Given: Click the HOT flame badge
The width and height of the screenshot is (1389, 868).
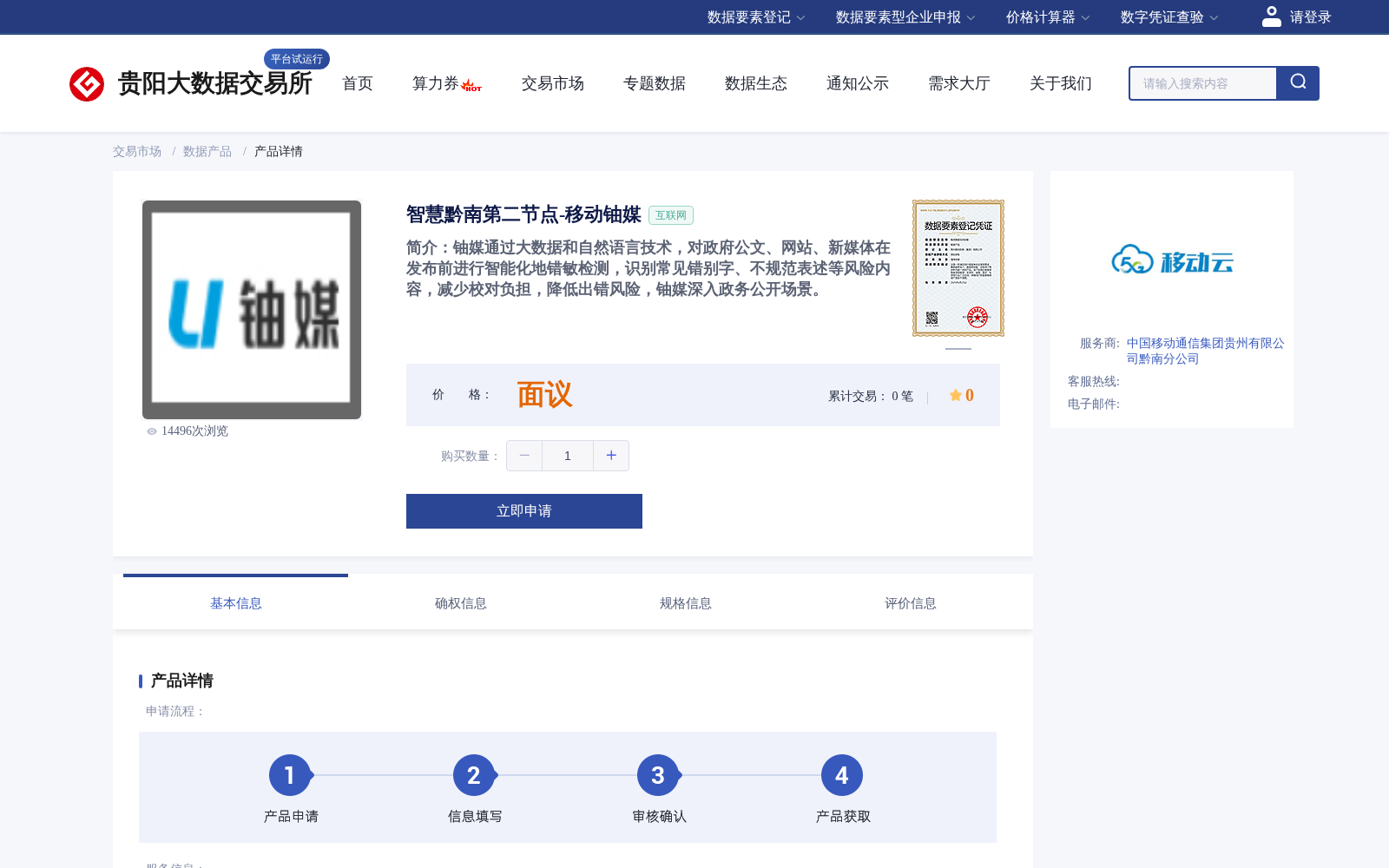Looking at the screenshot, I should click(x=472, y=86).
